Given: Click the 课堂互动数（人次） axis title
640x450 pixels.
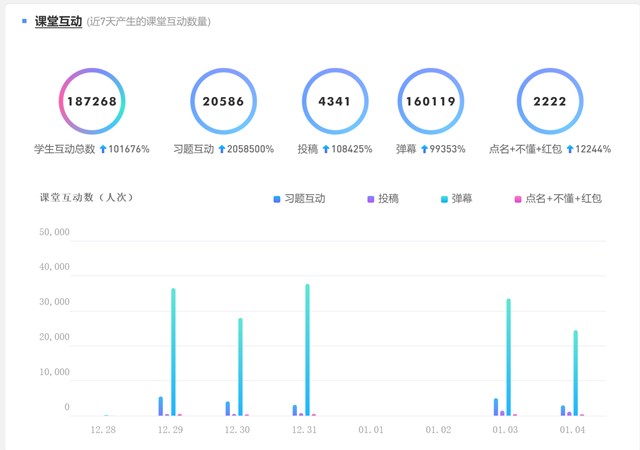Looking at the screenshot, I should click(87, 198).
